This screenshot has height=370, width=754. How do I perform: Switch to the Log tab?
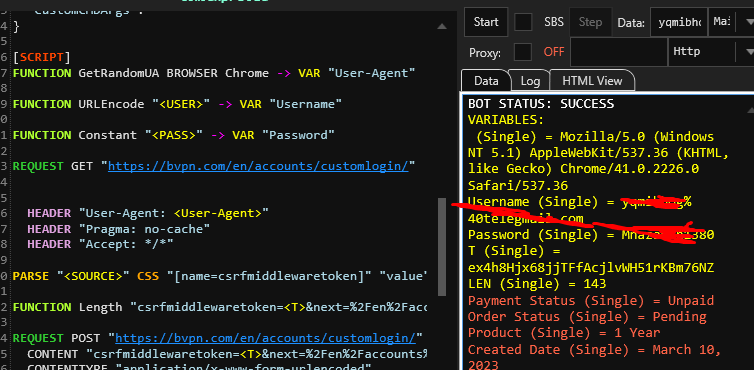click(530, 81)
